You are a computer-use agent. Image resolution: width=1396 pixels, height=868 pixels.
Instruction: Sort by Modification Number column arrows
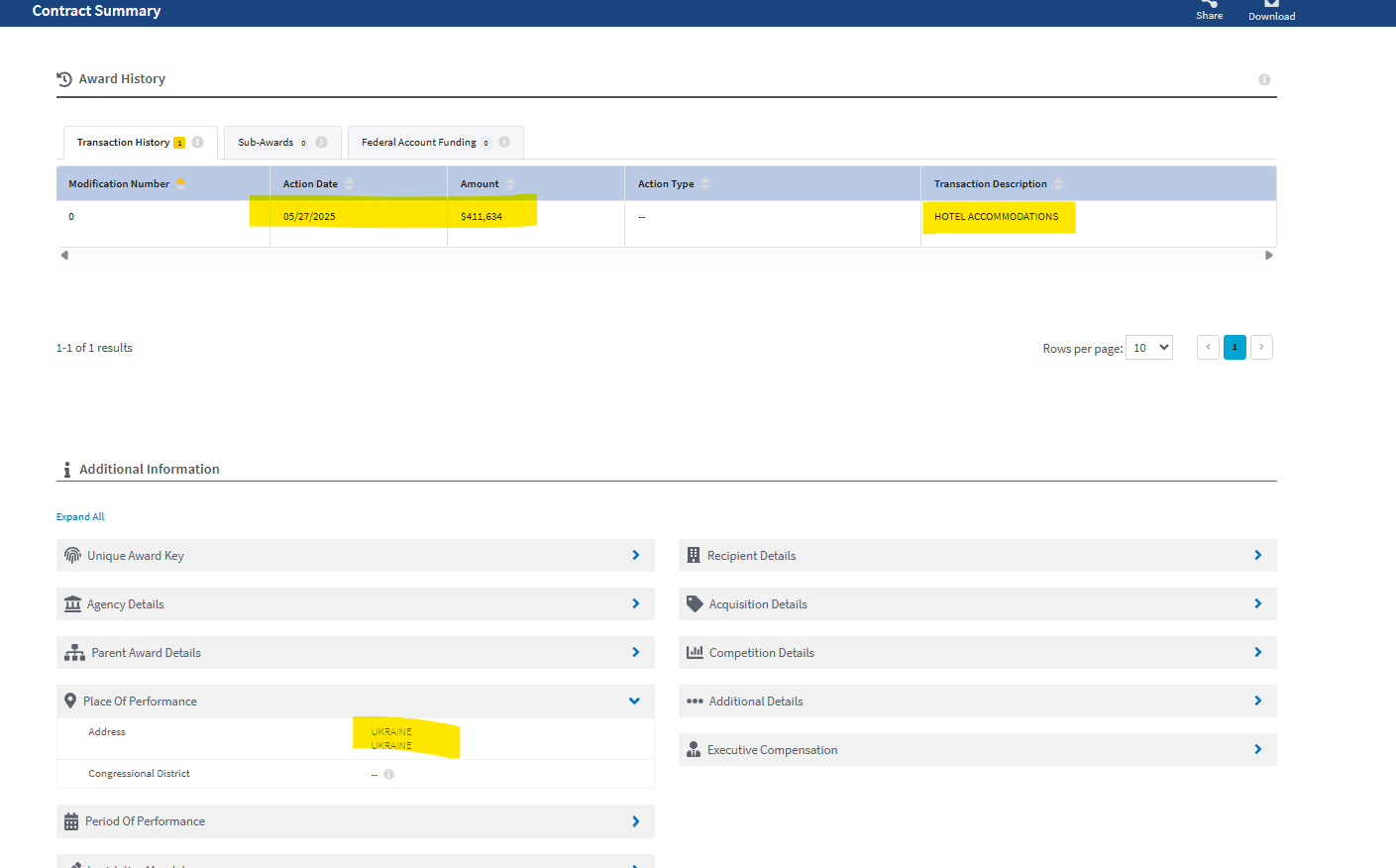[180, 183]
